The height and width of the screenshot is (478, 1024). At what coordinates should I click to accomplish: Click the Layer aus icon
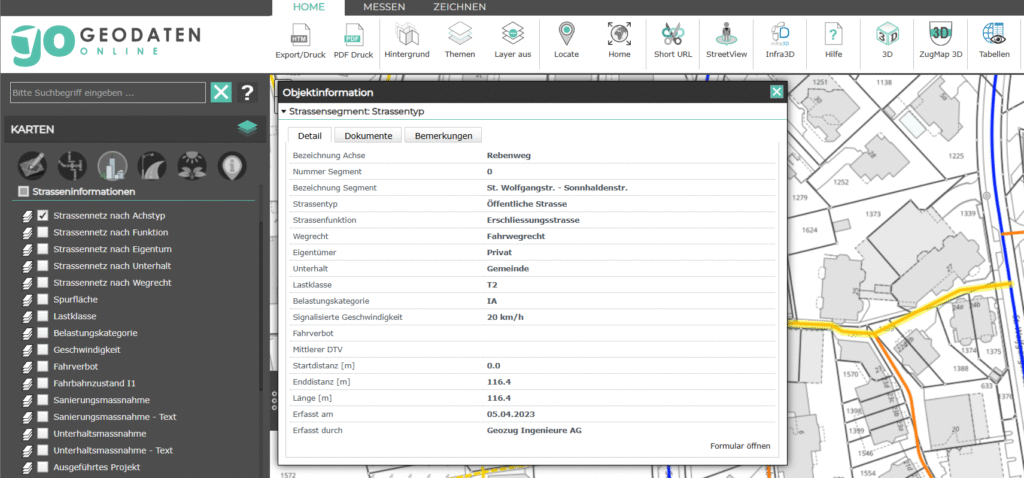pos(513,40)
